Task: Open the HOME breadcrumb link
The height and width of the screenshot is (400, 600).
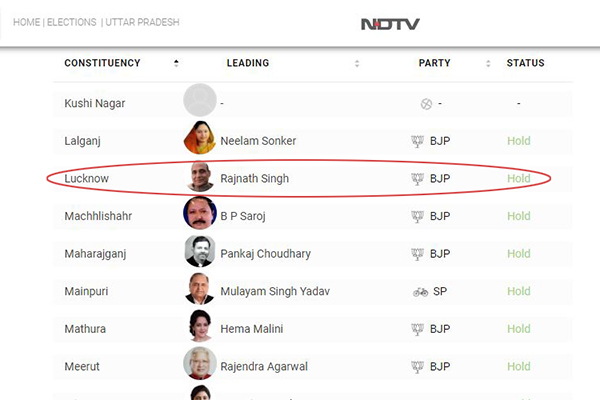Action: tap(26, 22)
